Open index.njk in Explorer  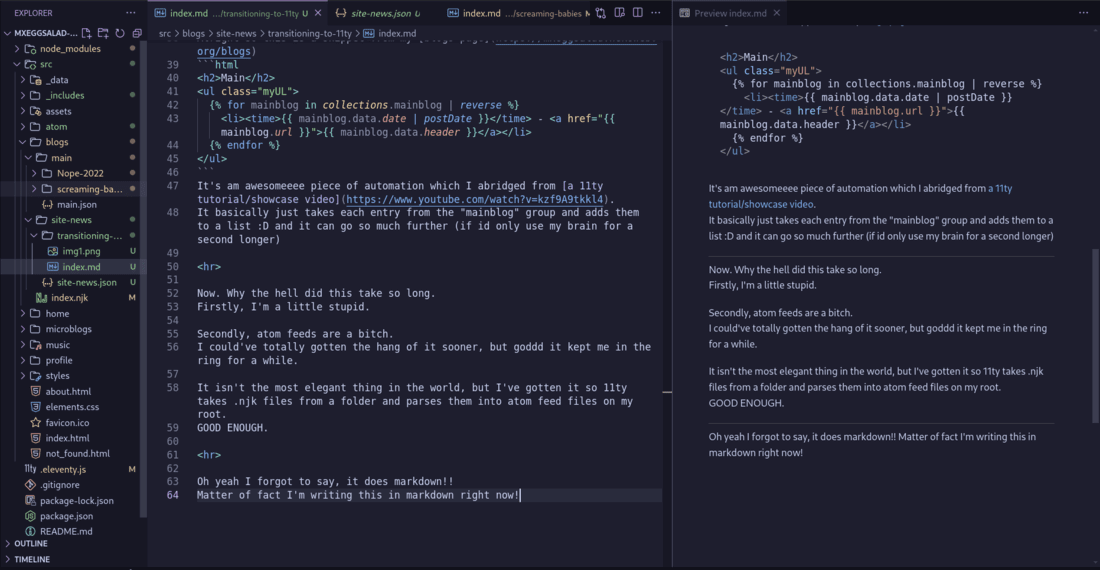point(70,297)
